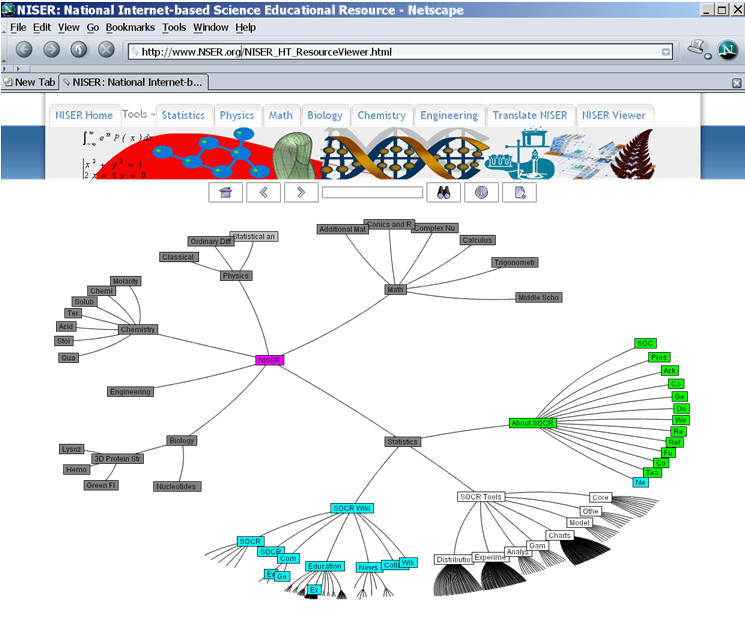Reload the page with the refresh icon
Viewport: 745px width, 617px height.
click(x=79, y=49)
